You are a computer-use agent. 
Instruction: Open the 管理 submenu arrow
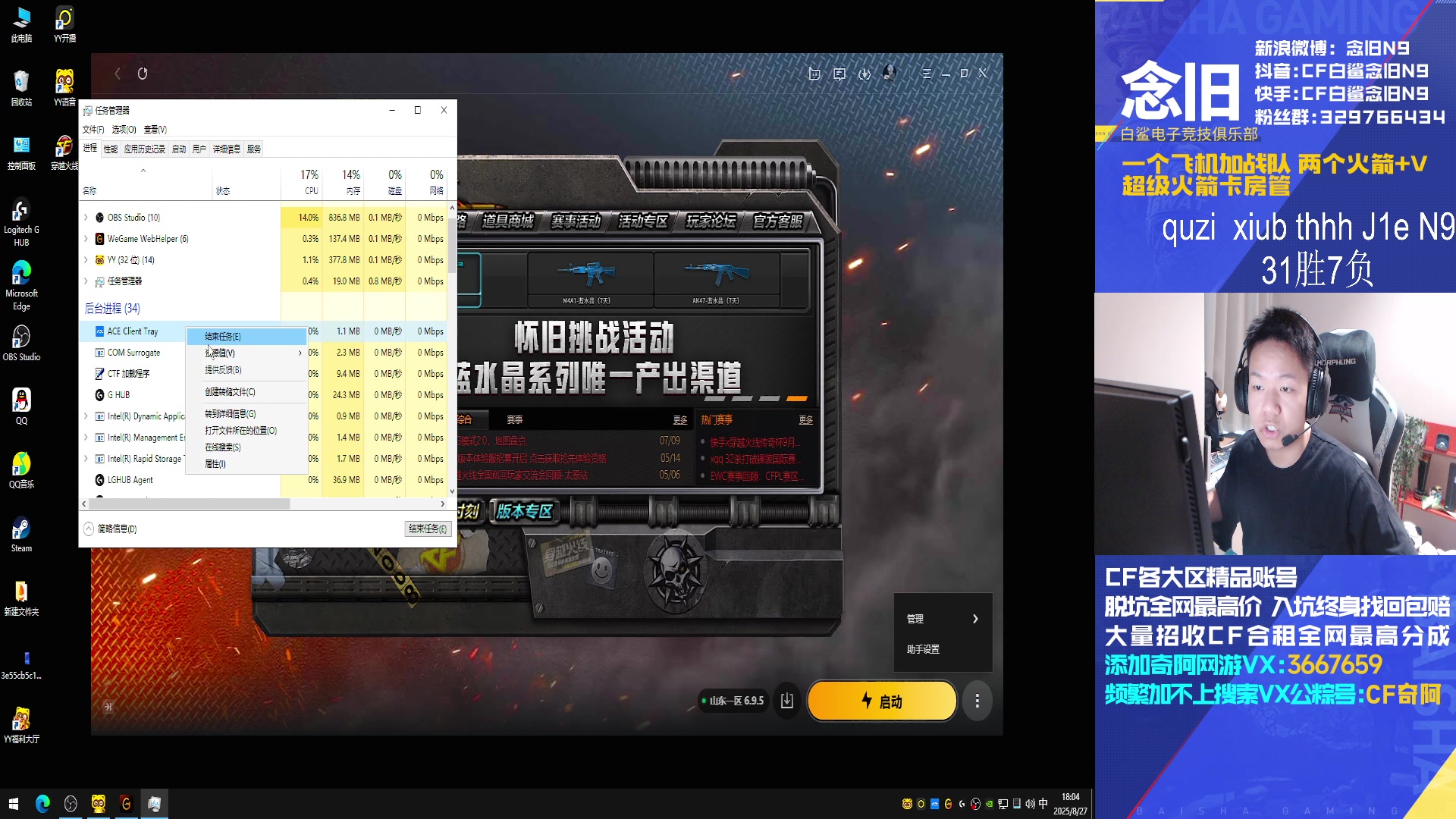click(975, 619)
